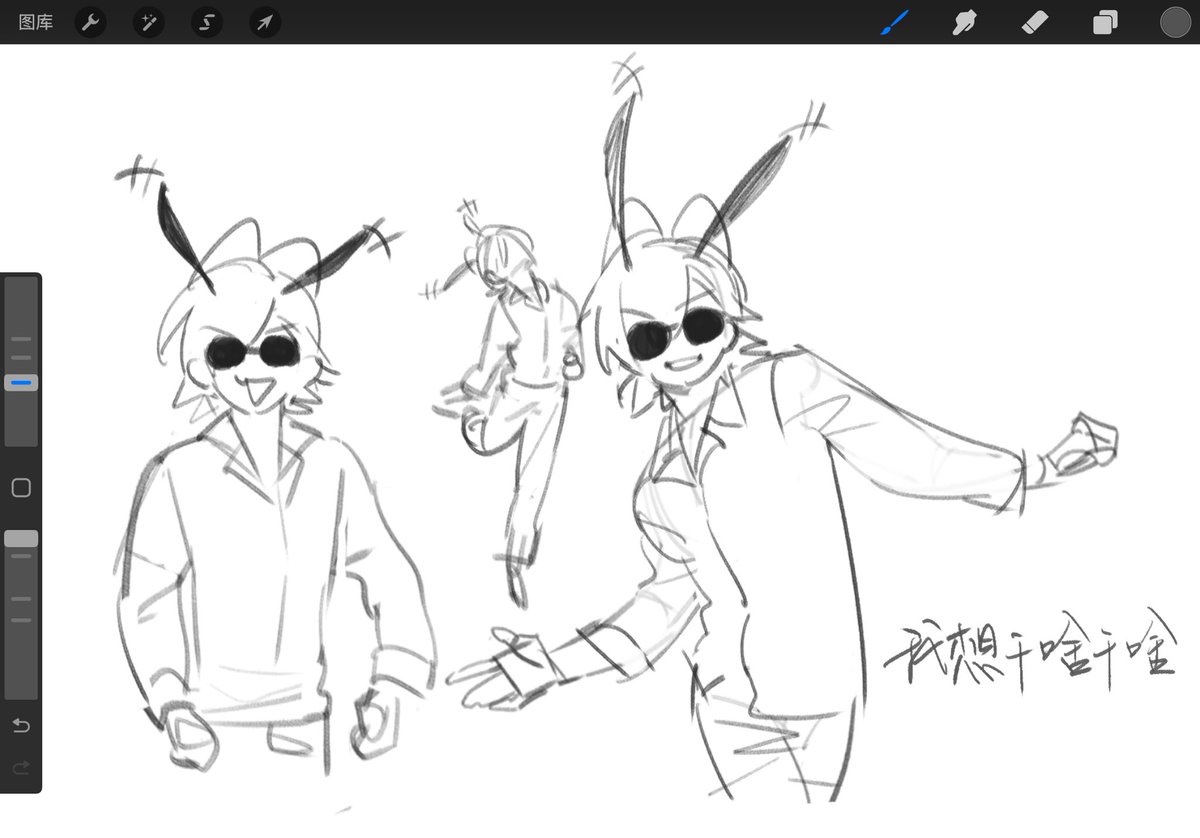Click the gray opacity slider handle
This screenshot has height=838, width=1200.
click(21, 539)
